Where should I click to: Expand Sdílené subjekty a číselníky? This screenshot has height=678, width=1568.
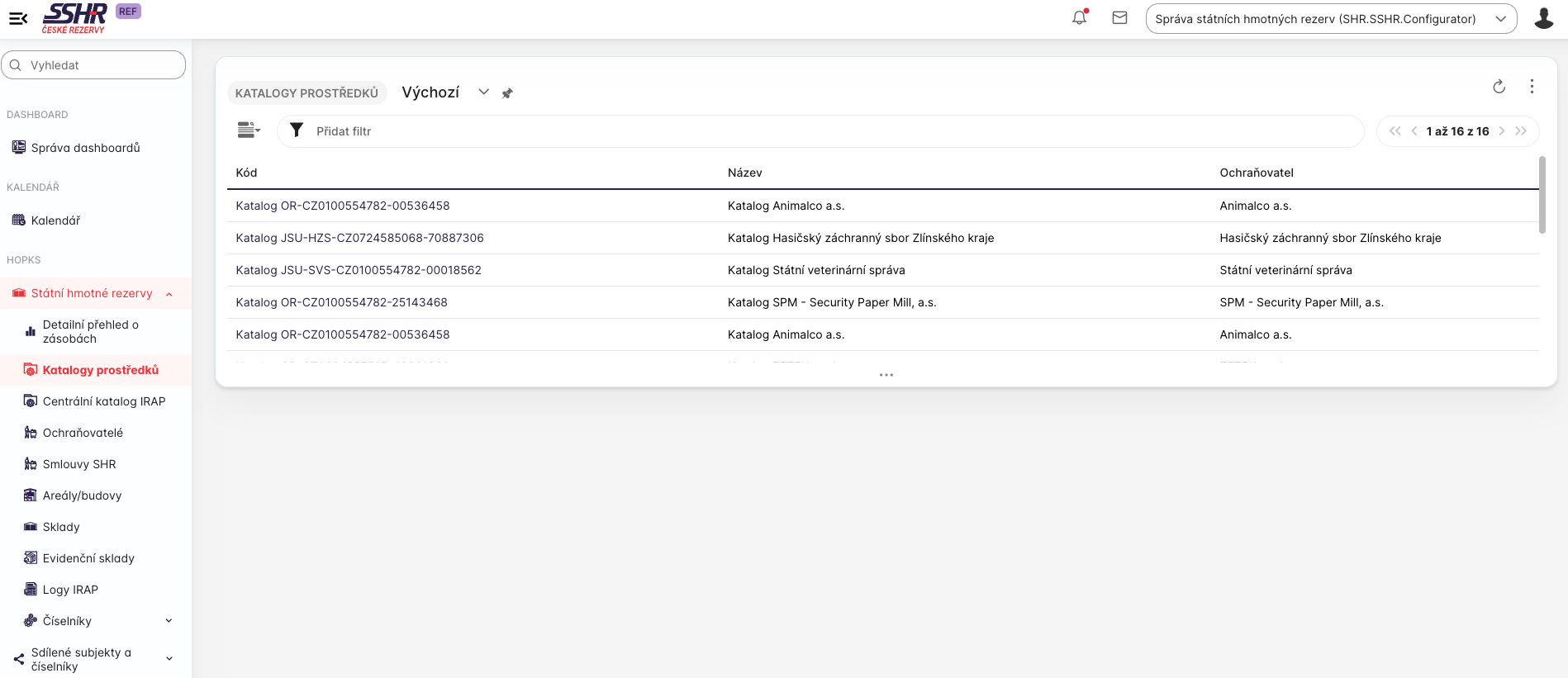pyautogui.click(x=169, y=659)
